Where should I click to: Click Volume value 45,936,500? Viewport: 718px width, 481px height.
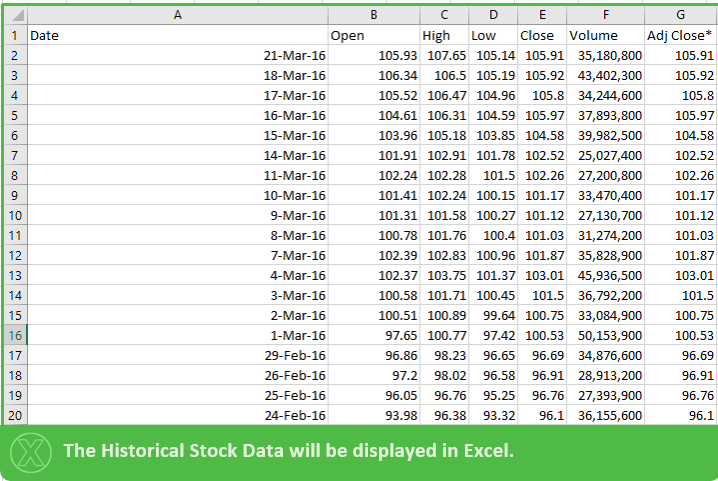pyautogui.click(x=605, y=275)
